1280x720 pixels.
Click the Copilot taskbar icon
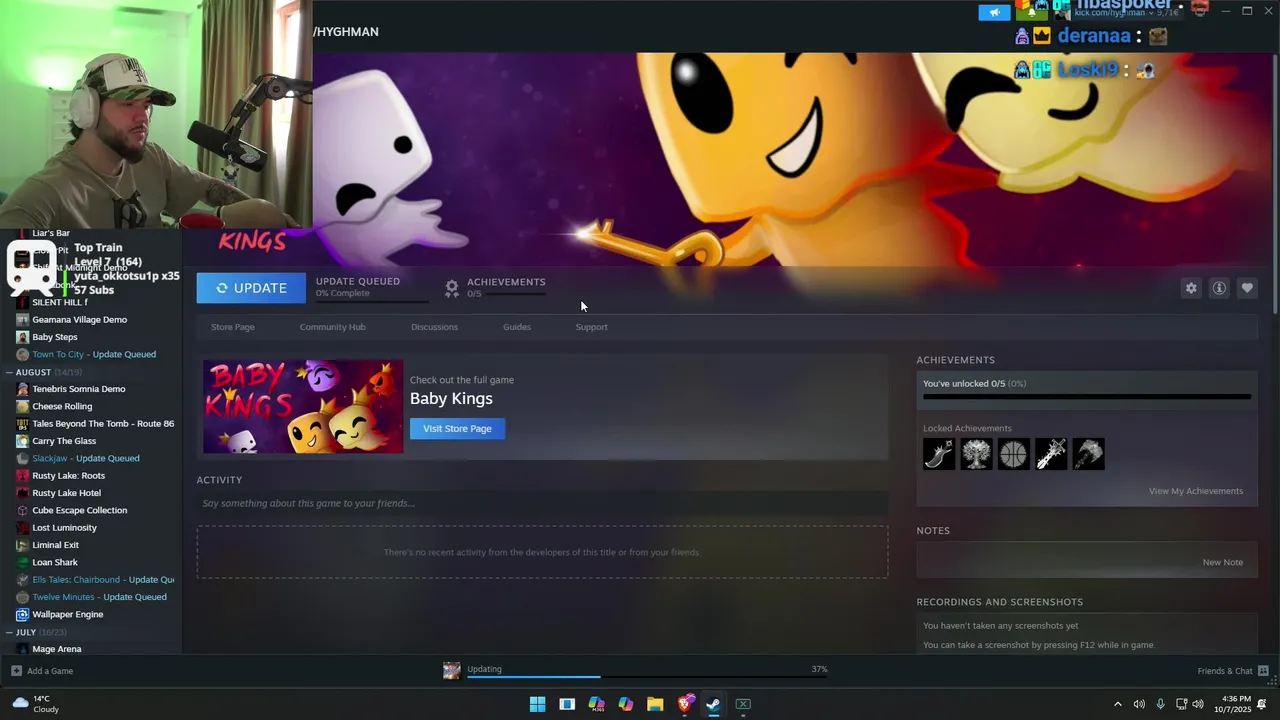pyautogui.click(x=626, y=704)
